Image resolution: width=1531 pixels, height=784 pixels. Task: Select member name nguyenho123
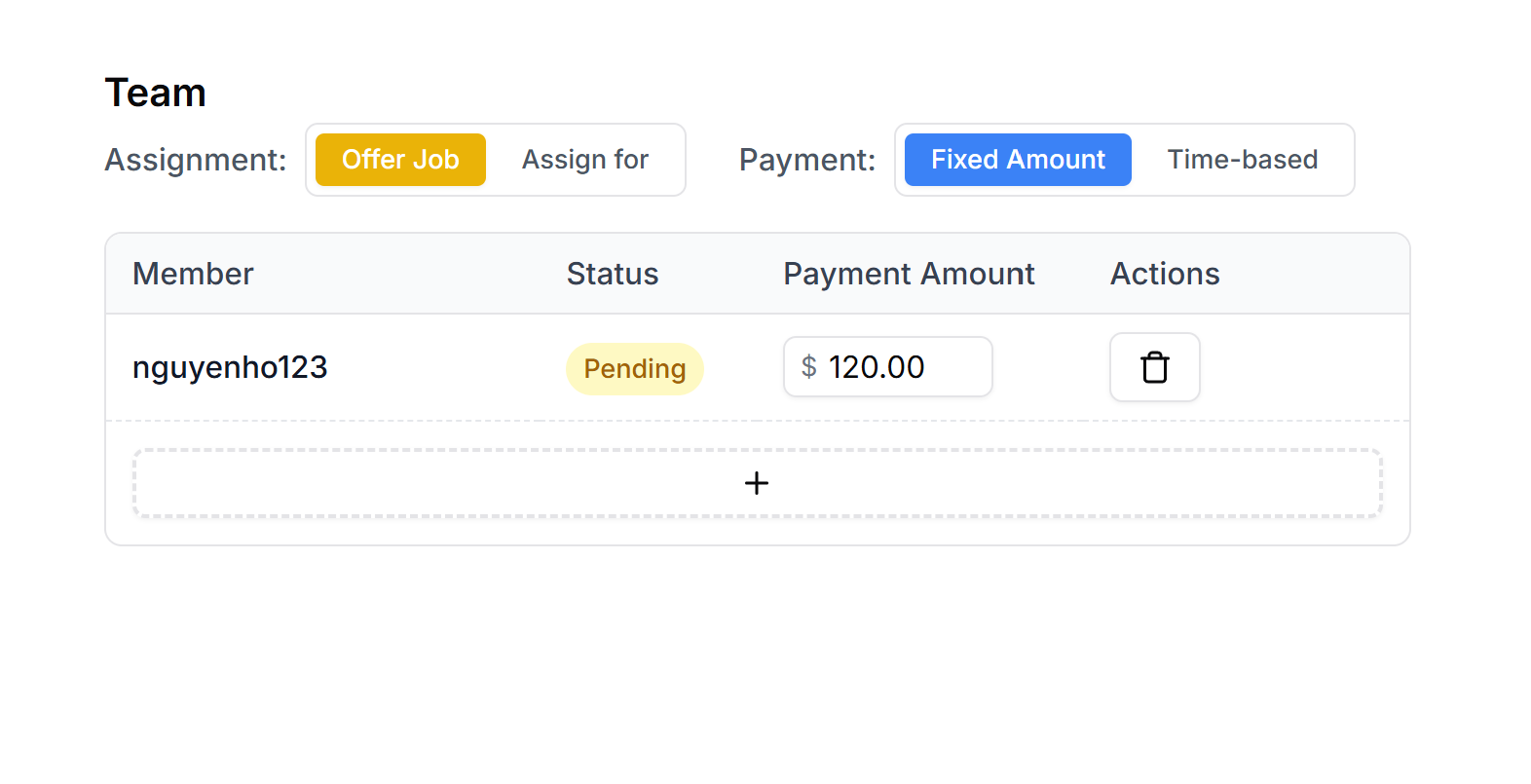pyautogui.click(x=230, y=367)
